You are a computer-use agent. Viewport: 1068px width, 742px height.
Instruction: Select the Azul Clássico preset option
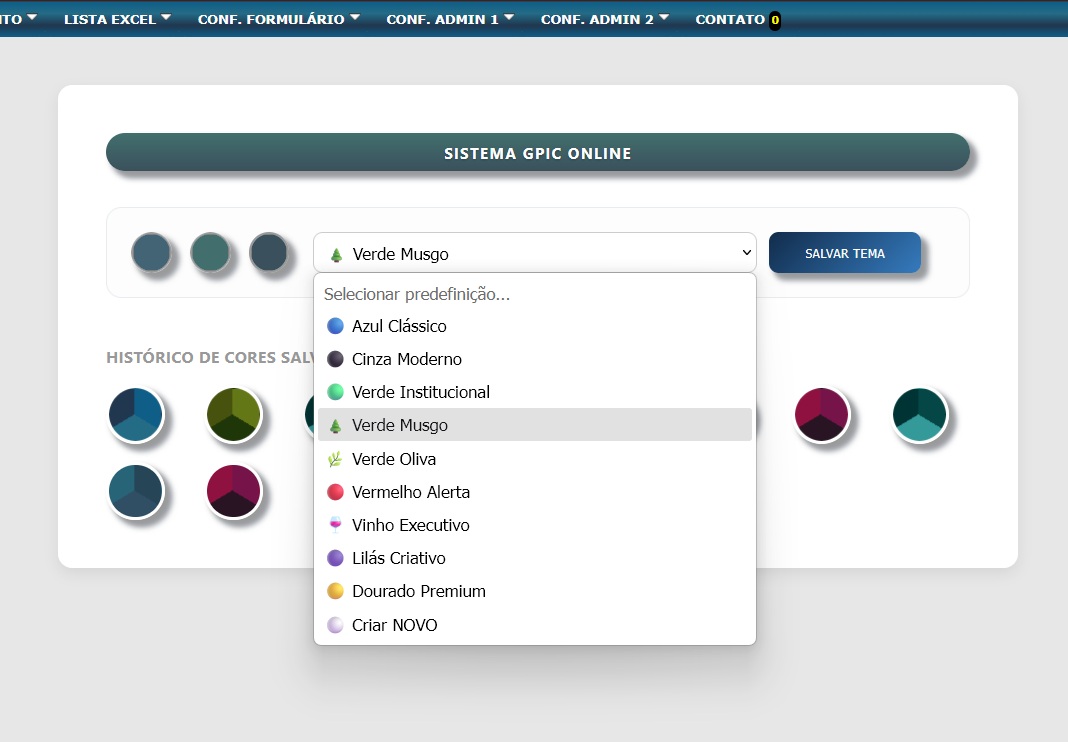click(399, 326)
